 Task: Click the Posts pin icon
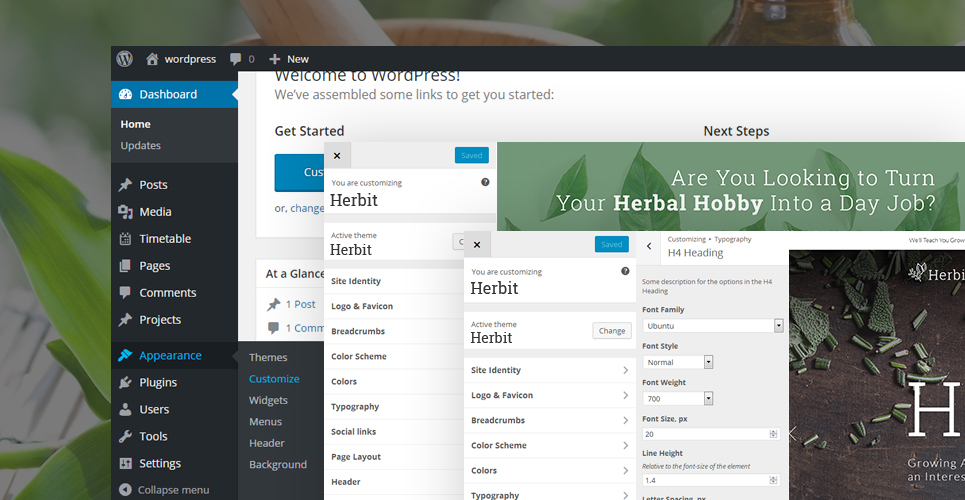tap(125, 185)
